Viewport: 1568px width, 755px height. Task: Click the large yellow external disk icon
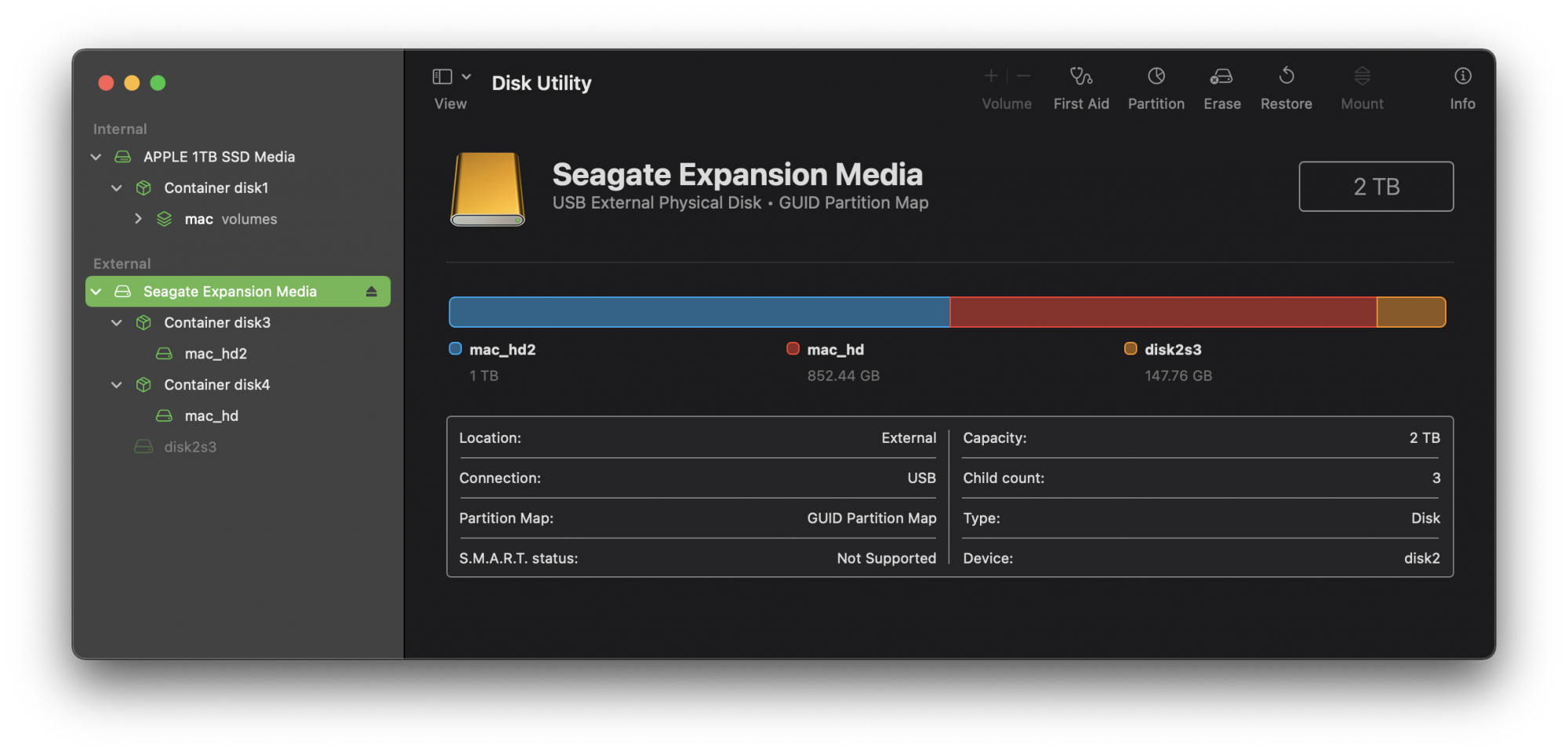pos(488,189)
